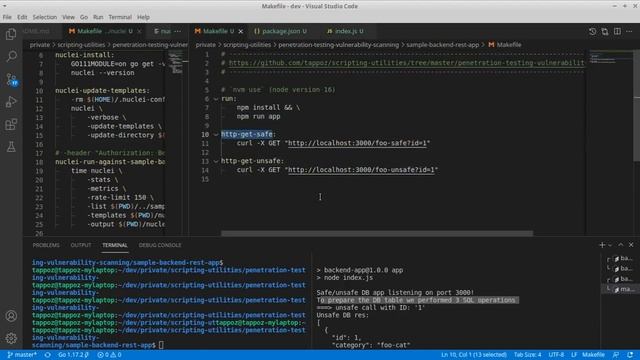Switch to the PROBLEMS panel tab
The height and width of the screenshot is (360, 640).
[x=46, y=245]
